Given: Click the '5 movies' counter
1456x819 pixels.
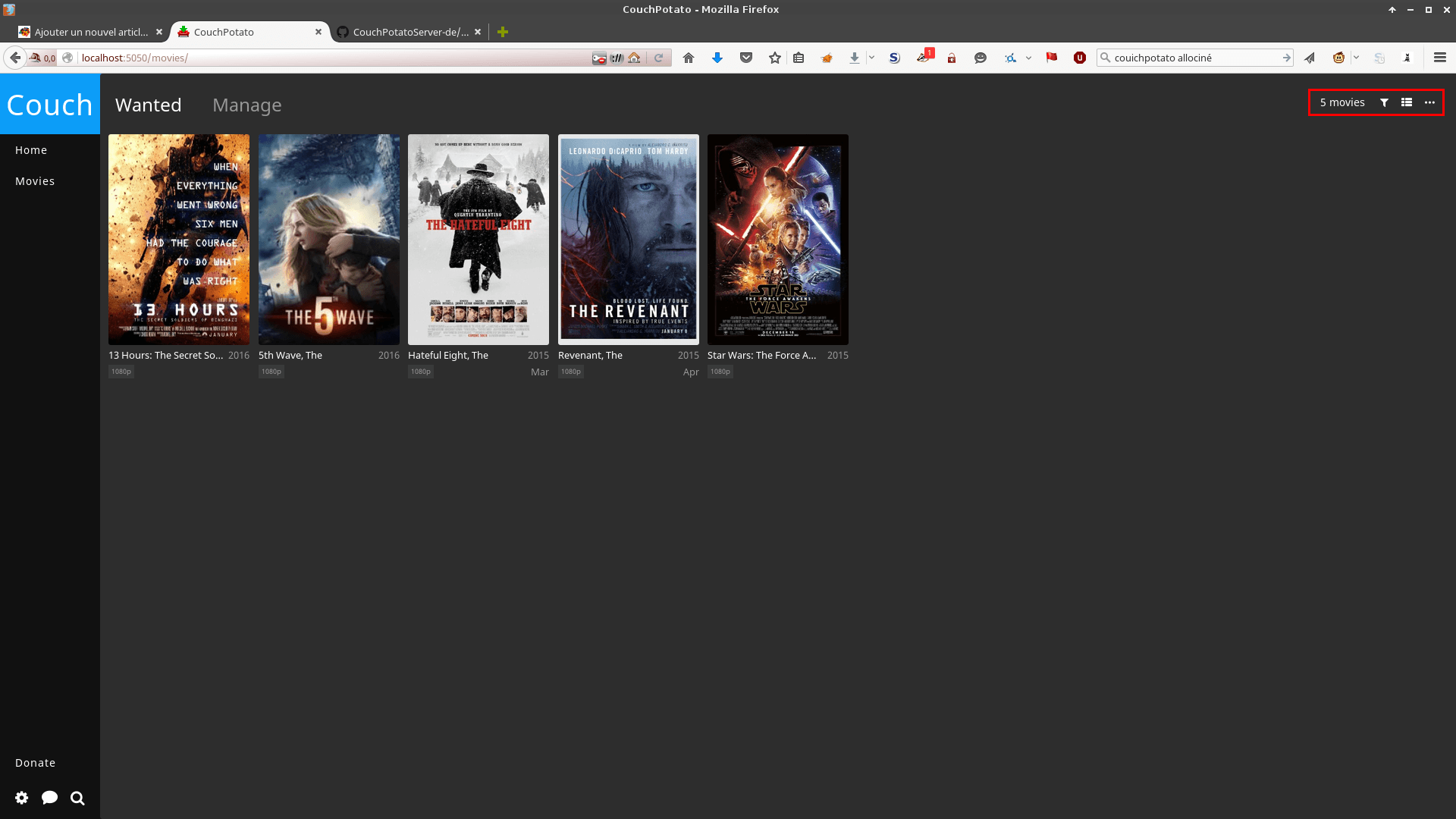Looking at the screenshot, I should point(1342,102).
